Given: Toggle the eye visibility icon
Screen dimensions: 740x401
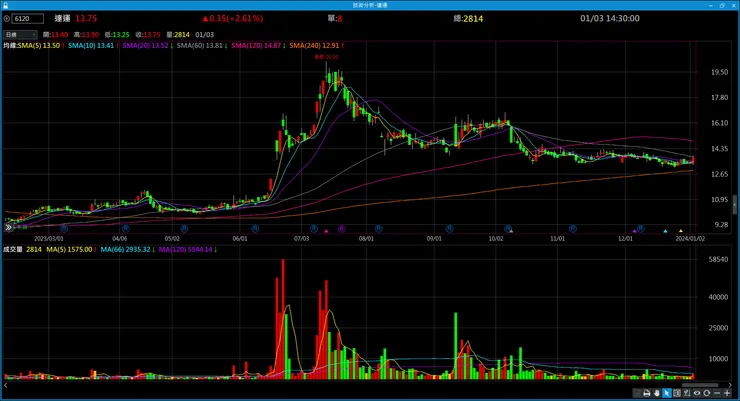Looking at the screenshot, I should 697,393.
